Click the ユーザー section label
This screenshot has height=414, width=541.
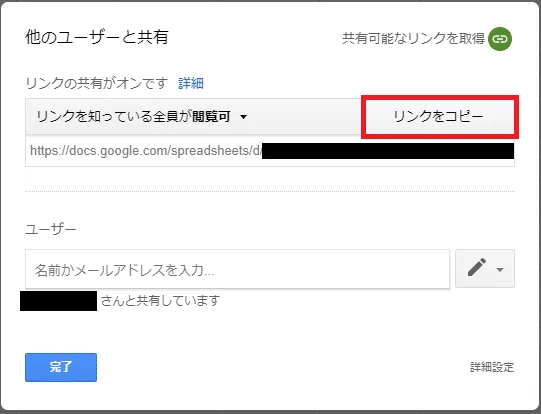coord(51,229)
